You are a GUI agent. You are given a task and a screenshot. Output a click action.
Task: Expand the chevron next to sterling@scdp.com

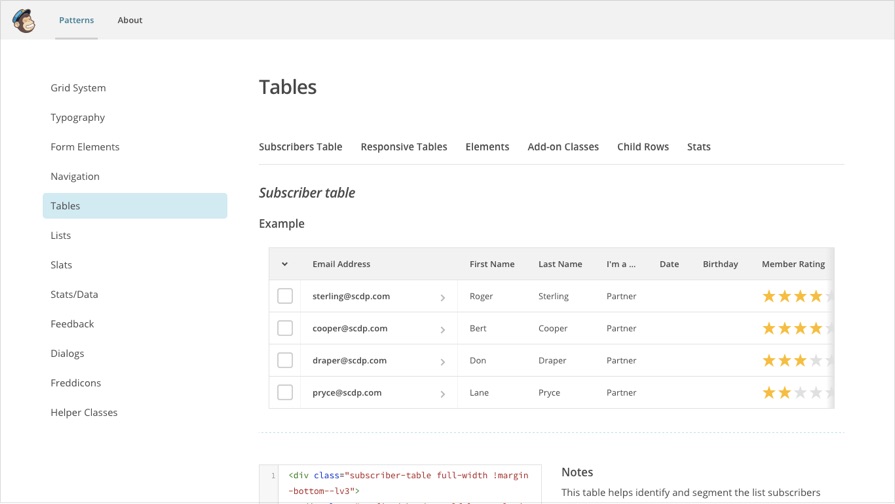442,297
